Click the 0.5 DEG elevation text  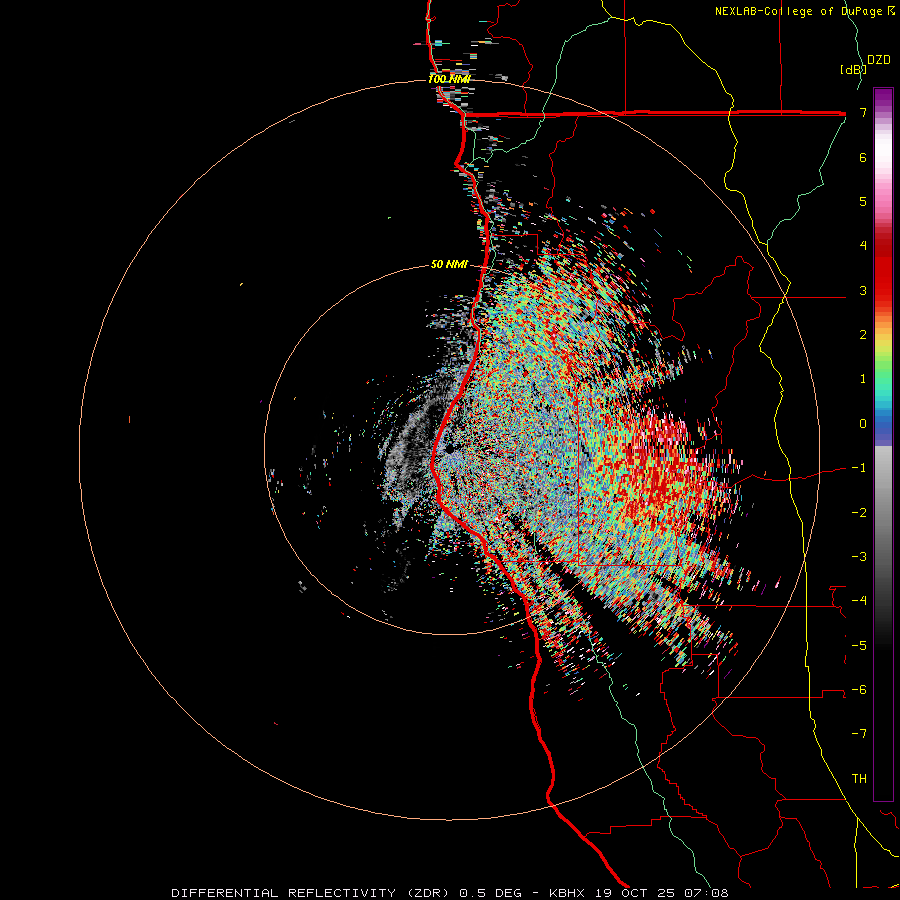[491, 893]
